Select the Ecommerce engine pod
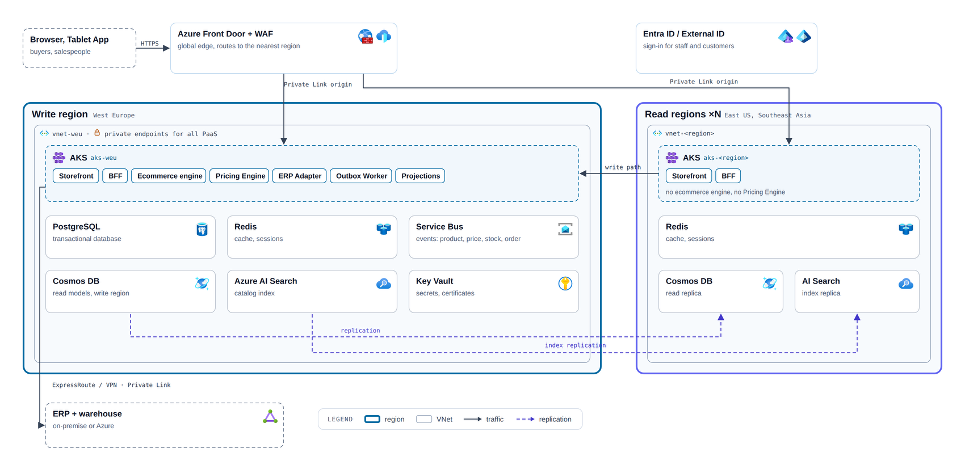The image size is (966, 466). click(169, 176)
